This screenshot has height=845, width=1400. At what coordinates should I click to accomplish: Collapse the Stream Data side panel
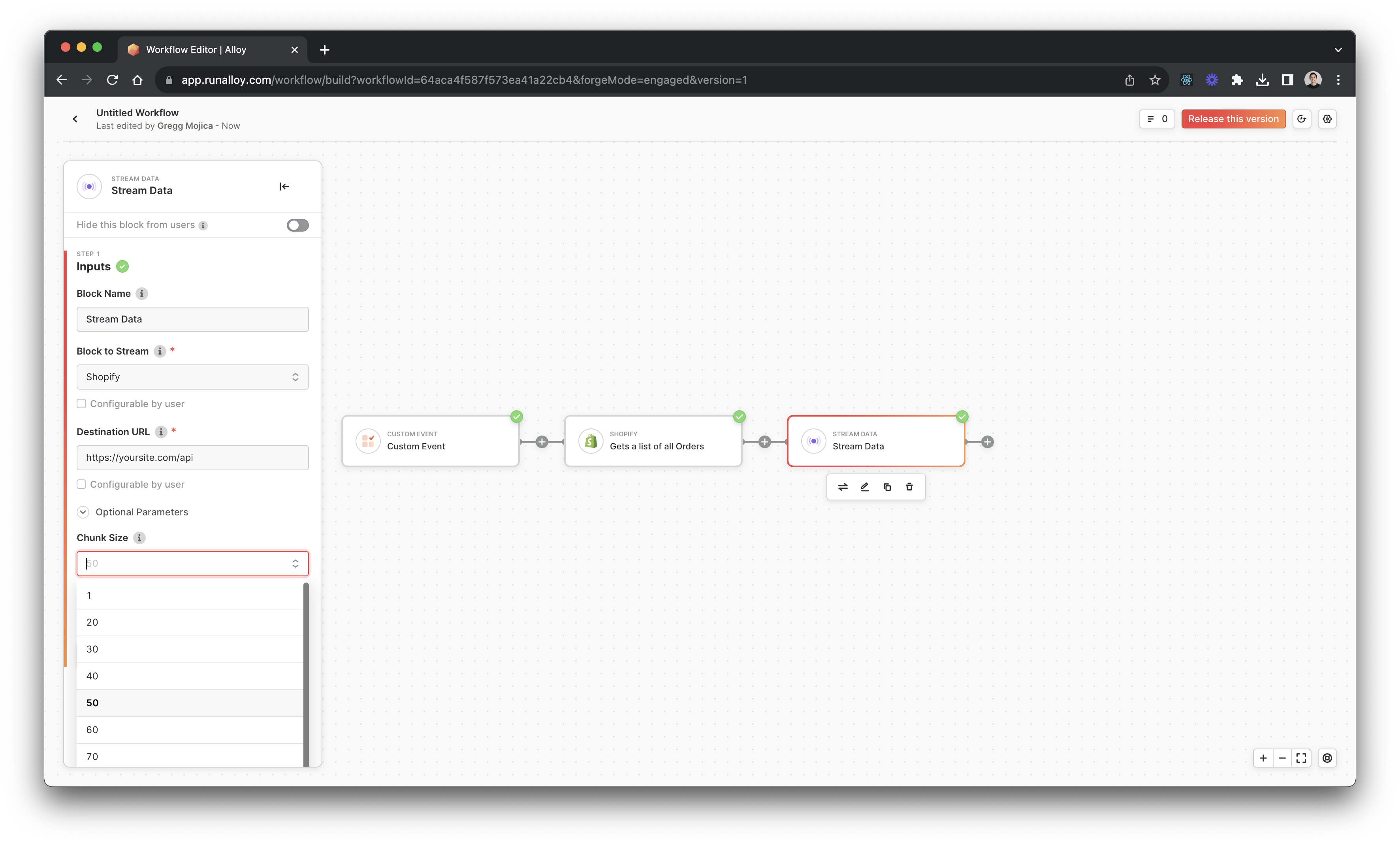284,187
